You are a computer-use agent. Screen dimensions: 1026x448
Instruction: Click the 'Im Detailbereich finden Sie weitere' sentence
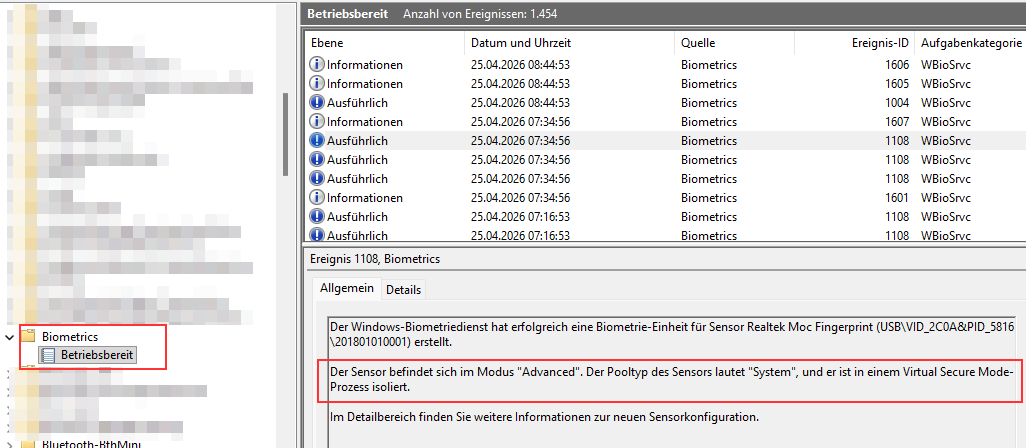pyautogui.click(x=544, y=417)
